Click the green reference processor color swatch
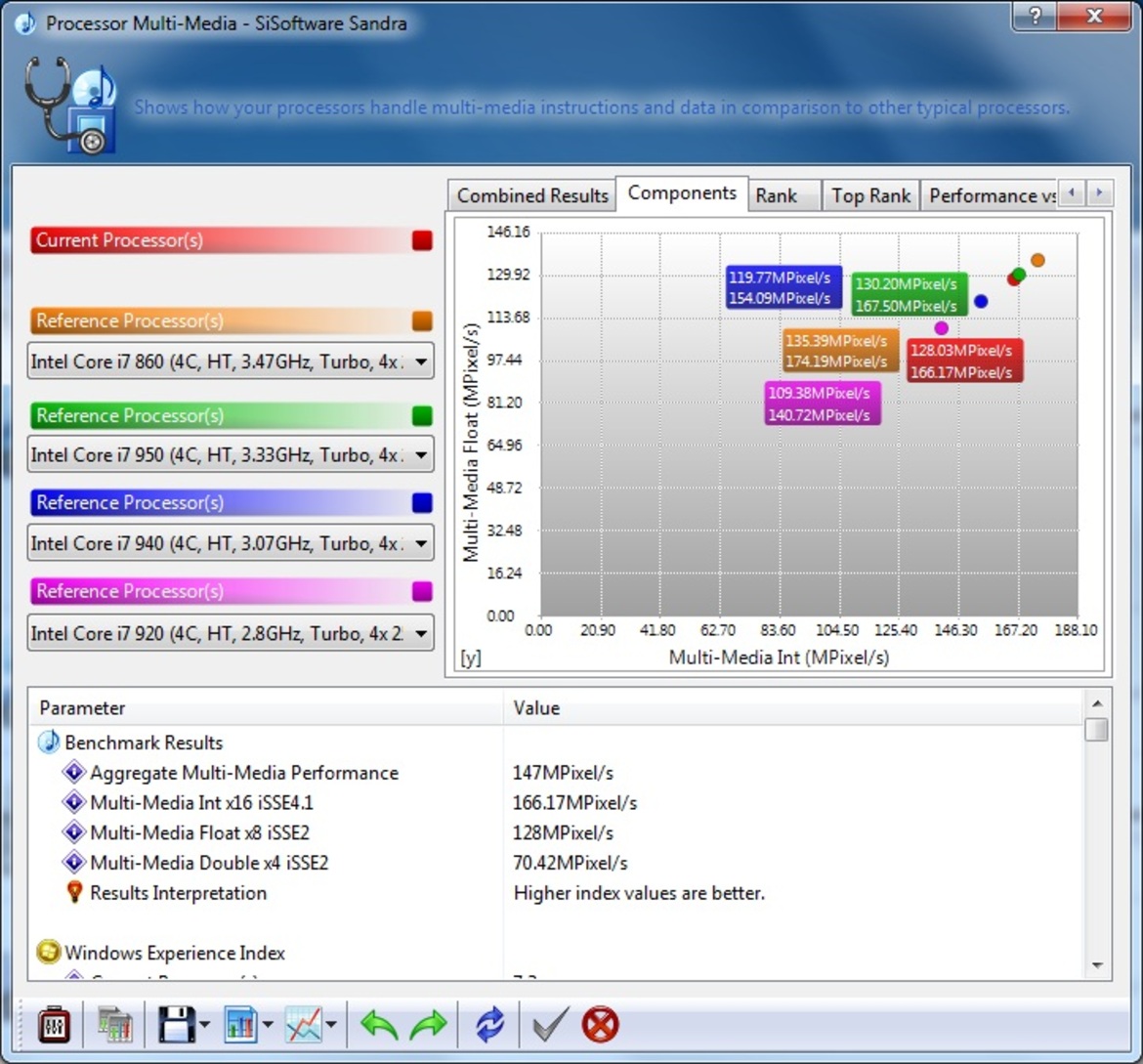The image size is (1143, 1064). coord(422,415)
